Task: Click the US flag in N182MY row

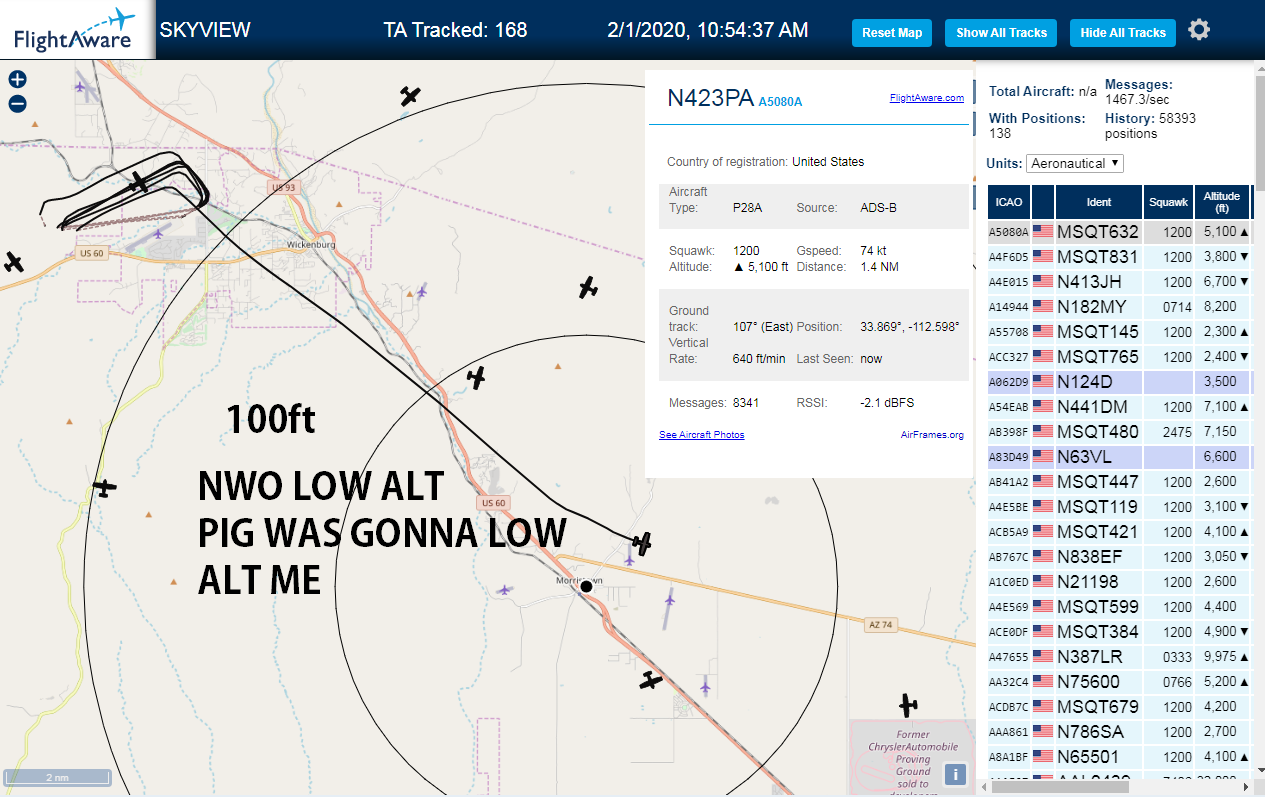Action: point(1043,307)
